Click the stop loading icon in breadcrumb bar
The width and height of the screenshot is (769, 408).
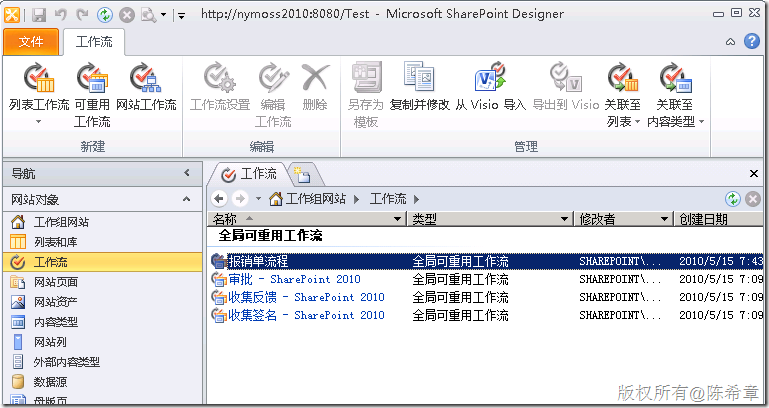[x=752, y=199]
